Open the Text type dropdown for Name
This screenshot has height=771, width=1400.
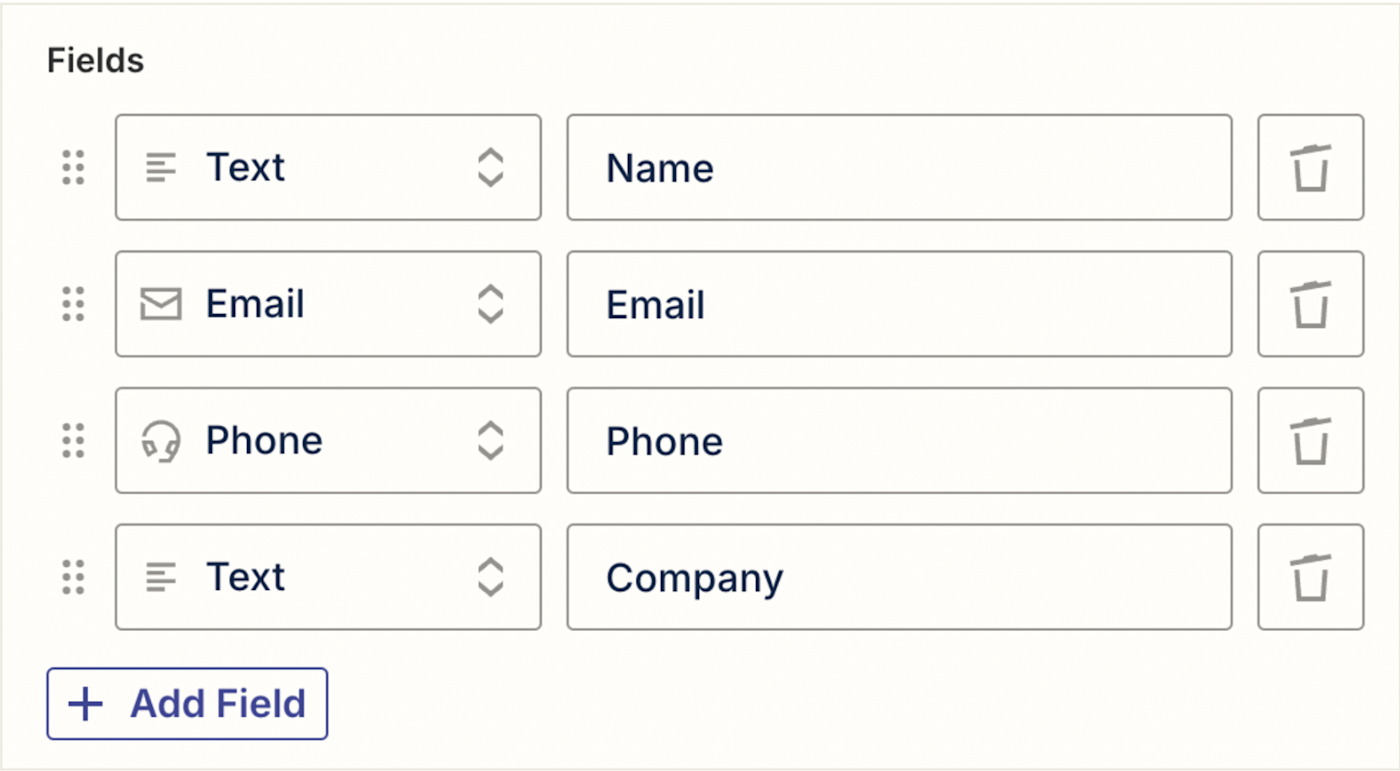tap(328, 167)
